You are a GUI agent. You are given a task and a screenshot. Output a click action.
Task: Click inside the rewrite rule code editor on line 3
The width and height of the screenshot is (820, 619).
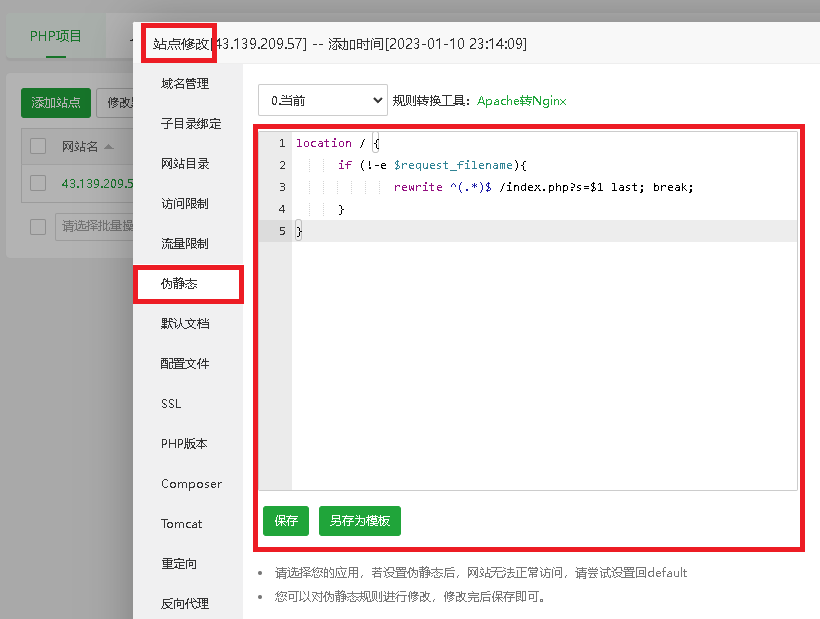[544, 187]
